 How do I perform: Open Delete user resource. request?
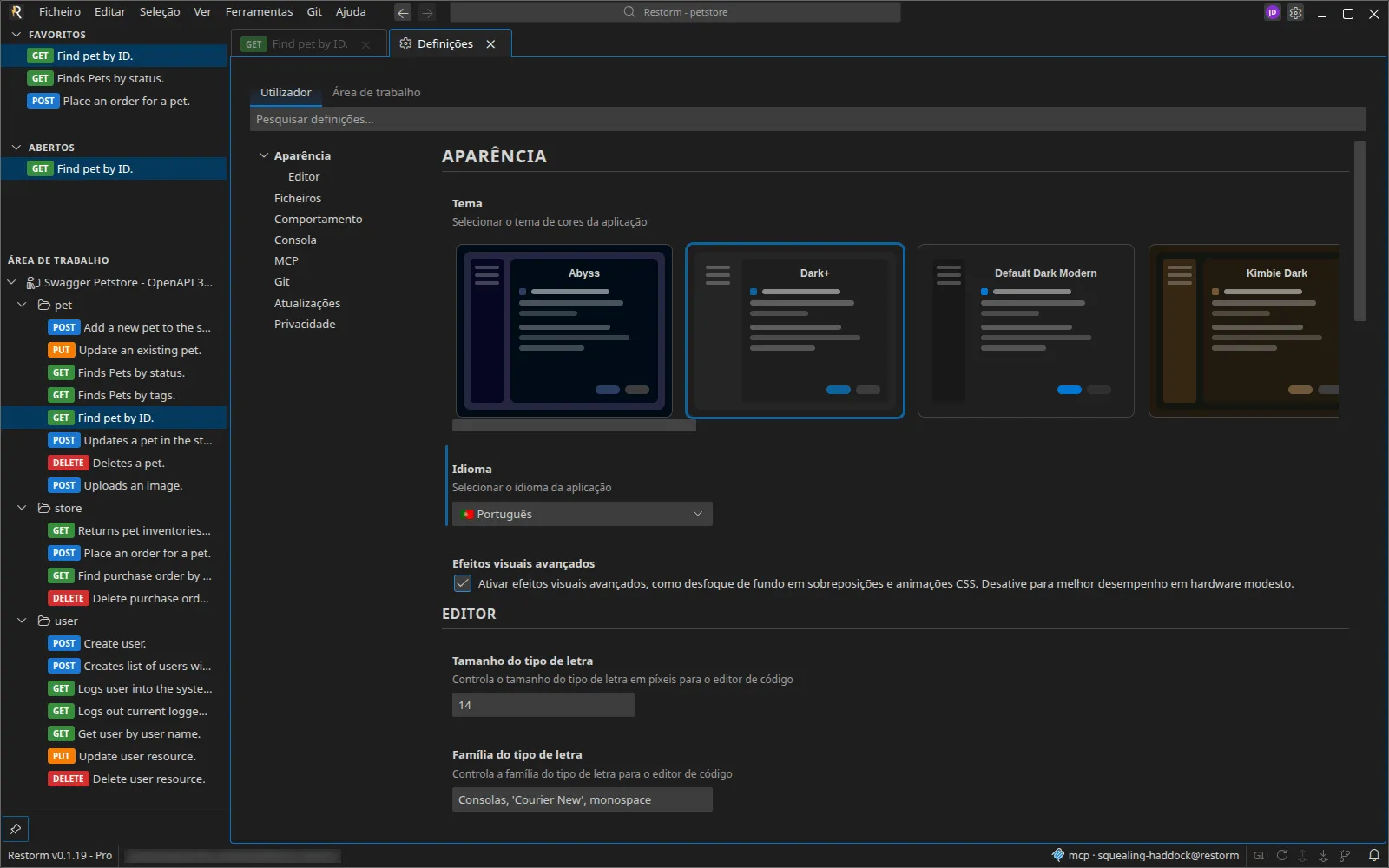(114, 779)
